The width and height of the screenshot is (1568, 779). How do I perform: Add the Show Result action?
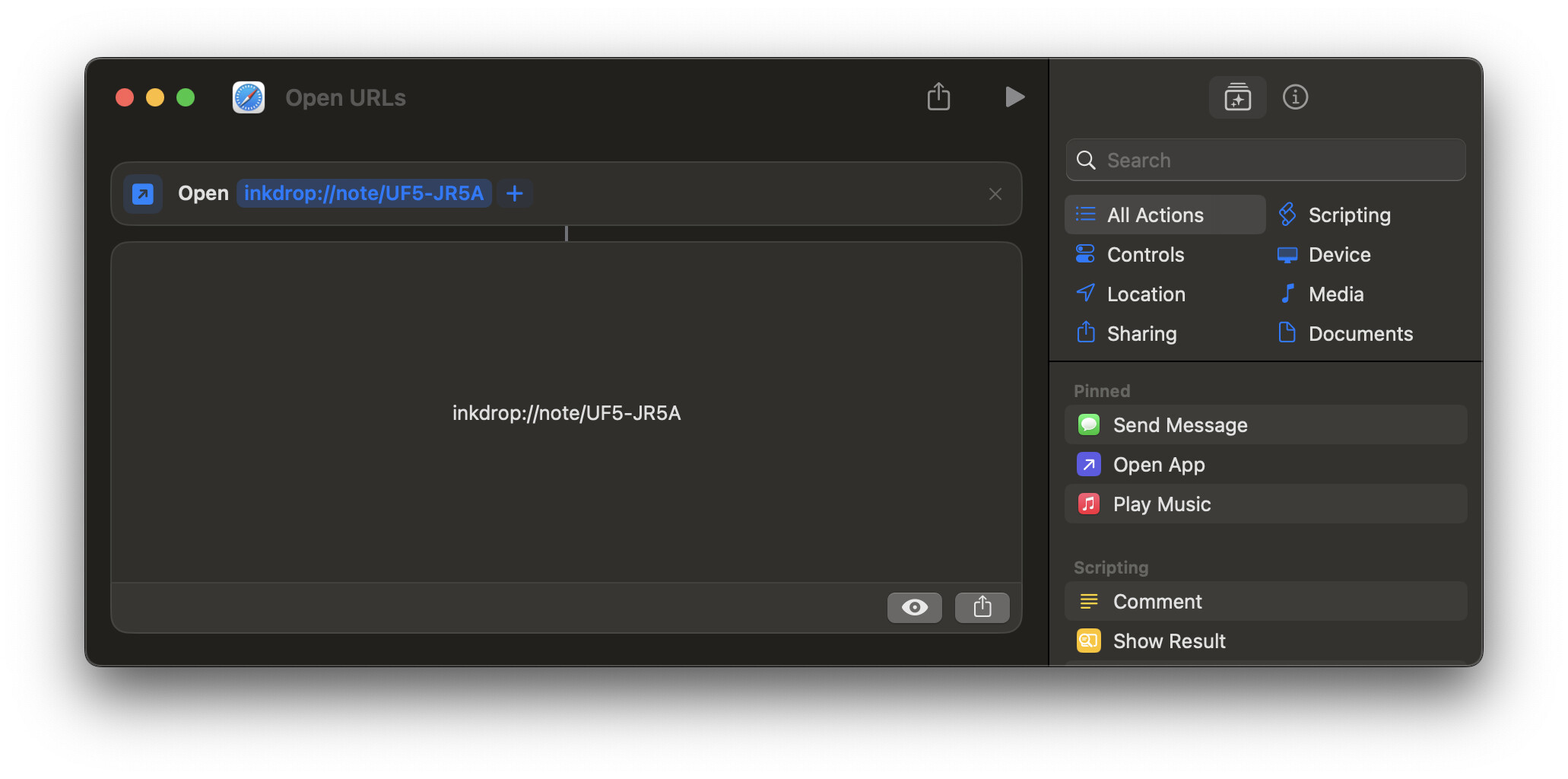[1265, 641]
